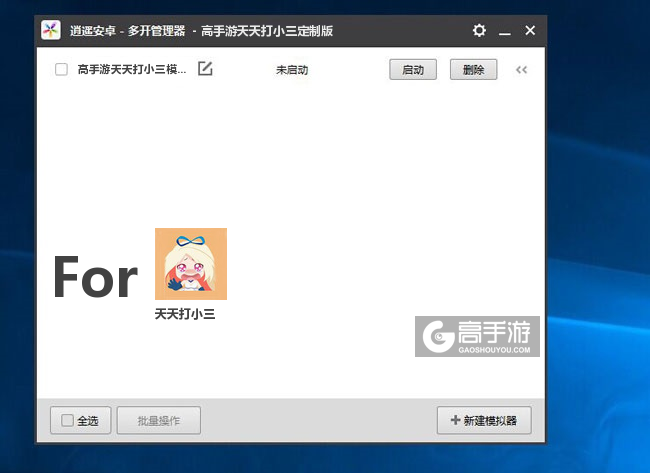Open the 批量操作 batch operations menu
650x473 pixels.
[159, 421]
